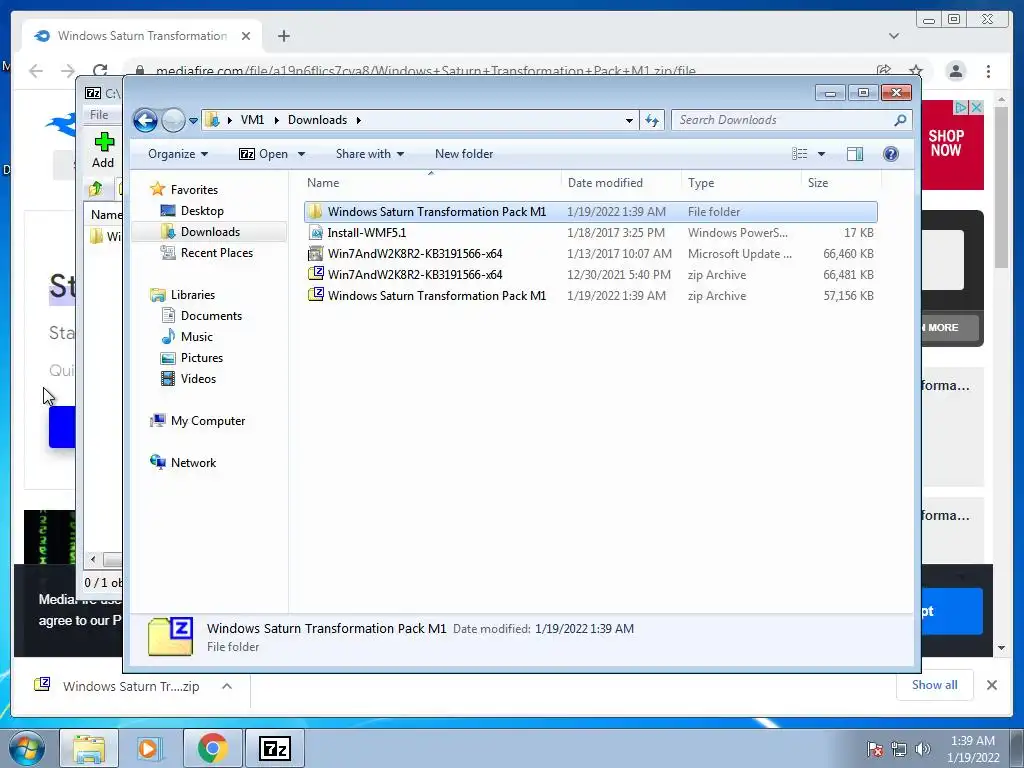Click VM1 in the breadcrumb path
The height and width of the screenshot is (768, 1024).
pyautogui.click(x=252, y=120)
